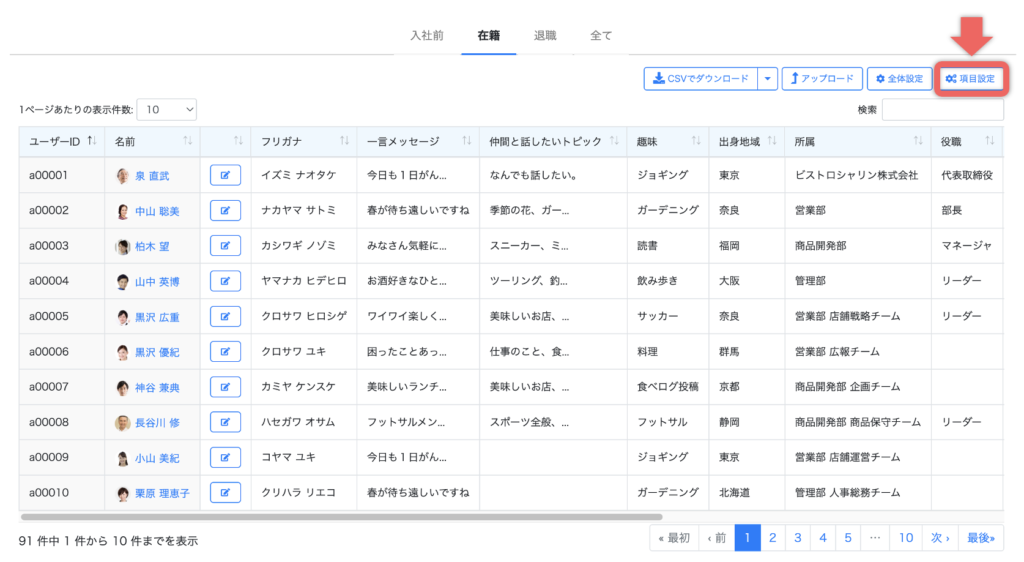
Task: Open the 全体設定 button
Action: (898, 78)
